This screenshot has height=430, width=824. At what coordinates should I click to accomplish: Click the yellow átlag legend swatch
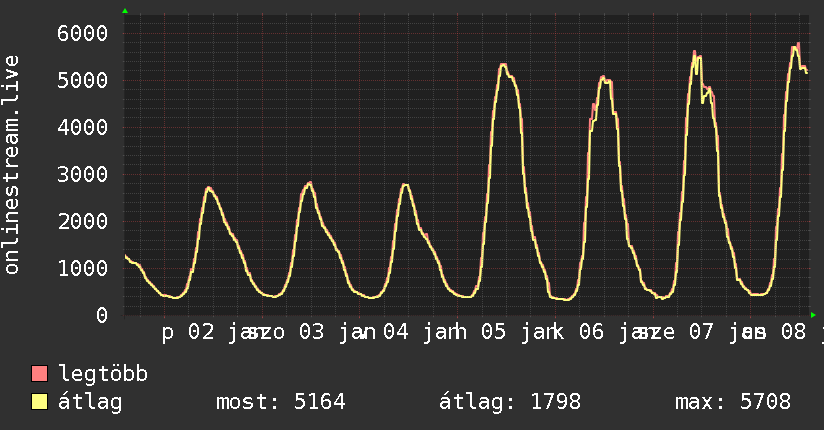(39, 401)
